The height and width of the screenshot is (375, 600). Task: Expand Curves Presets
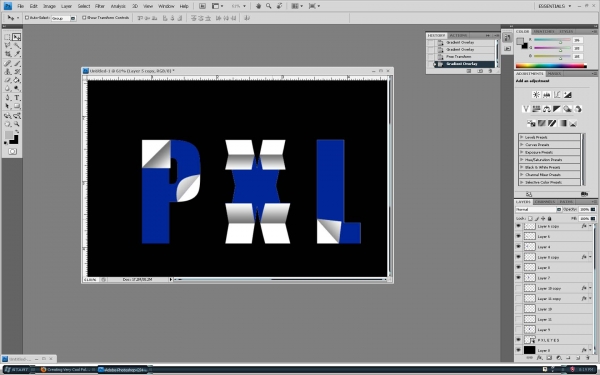[x=521, y=145]
